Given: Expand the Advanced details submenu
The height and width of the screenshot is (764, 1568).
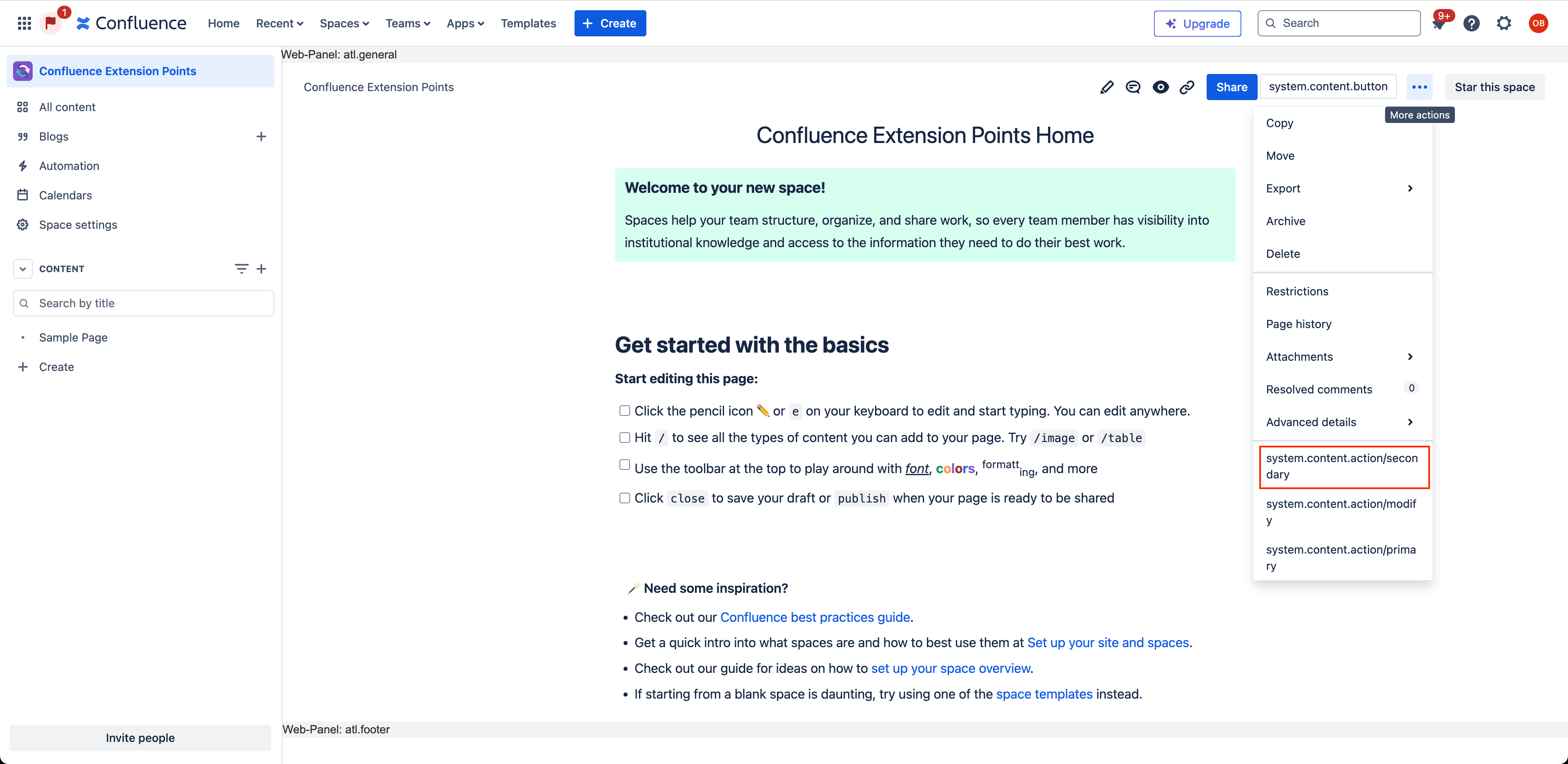Looking at the screenshot, I should click(x=1342, y=422).
